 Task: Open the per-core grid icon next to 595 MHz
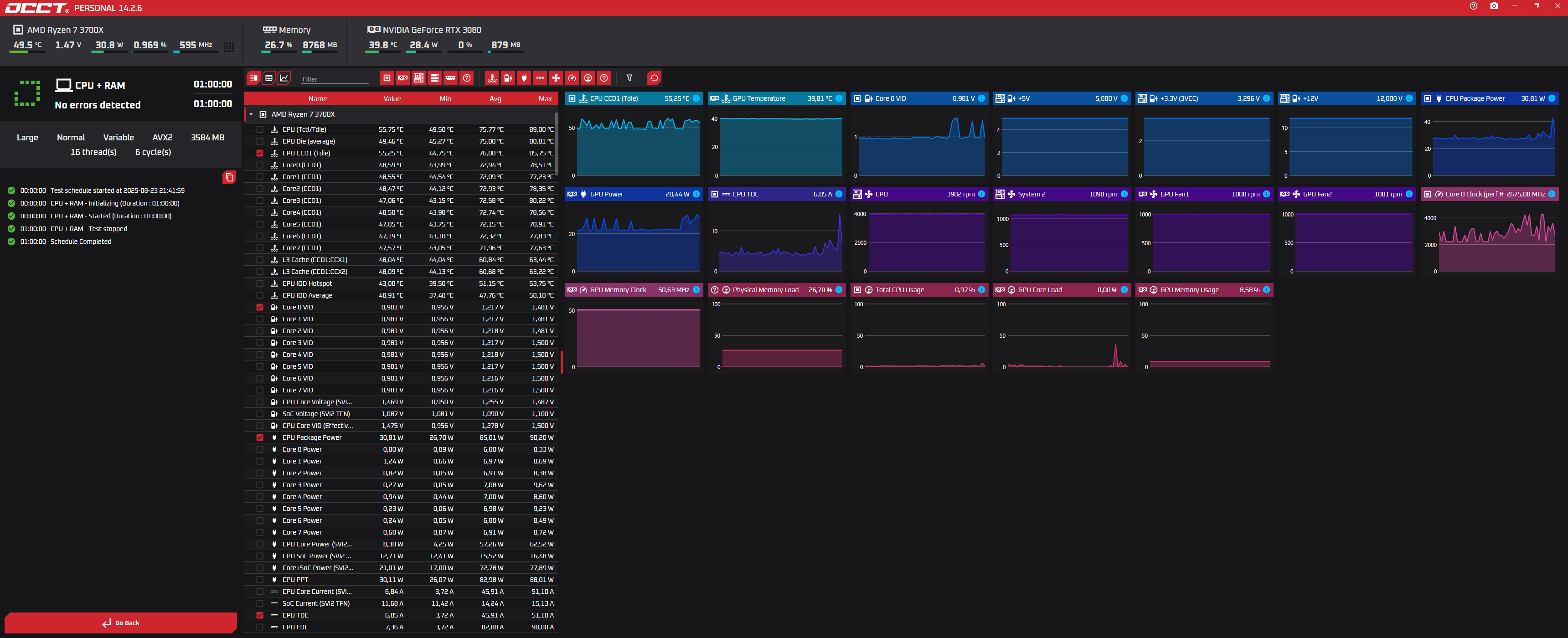229,47
